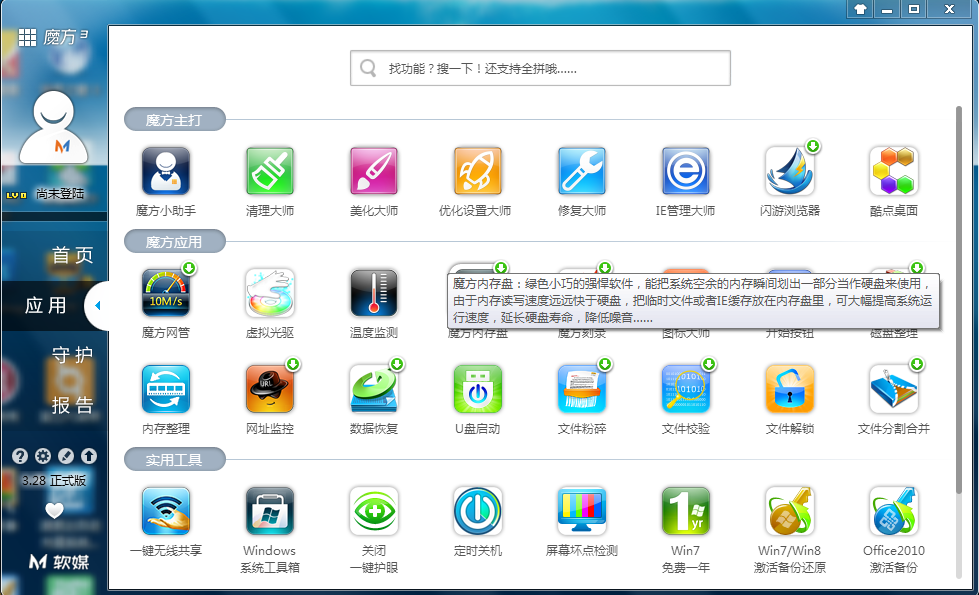The width and height of the screenshot is (979, 595).
Task: Open U盘启动 USB boot tool
Action: [x=478, y=389]
